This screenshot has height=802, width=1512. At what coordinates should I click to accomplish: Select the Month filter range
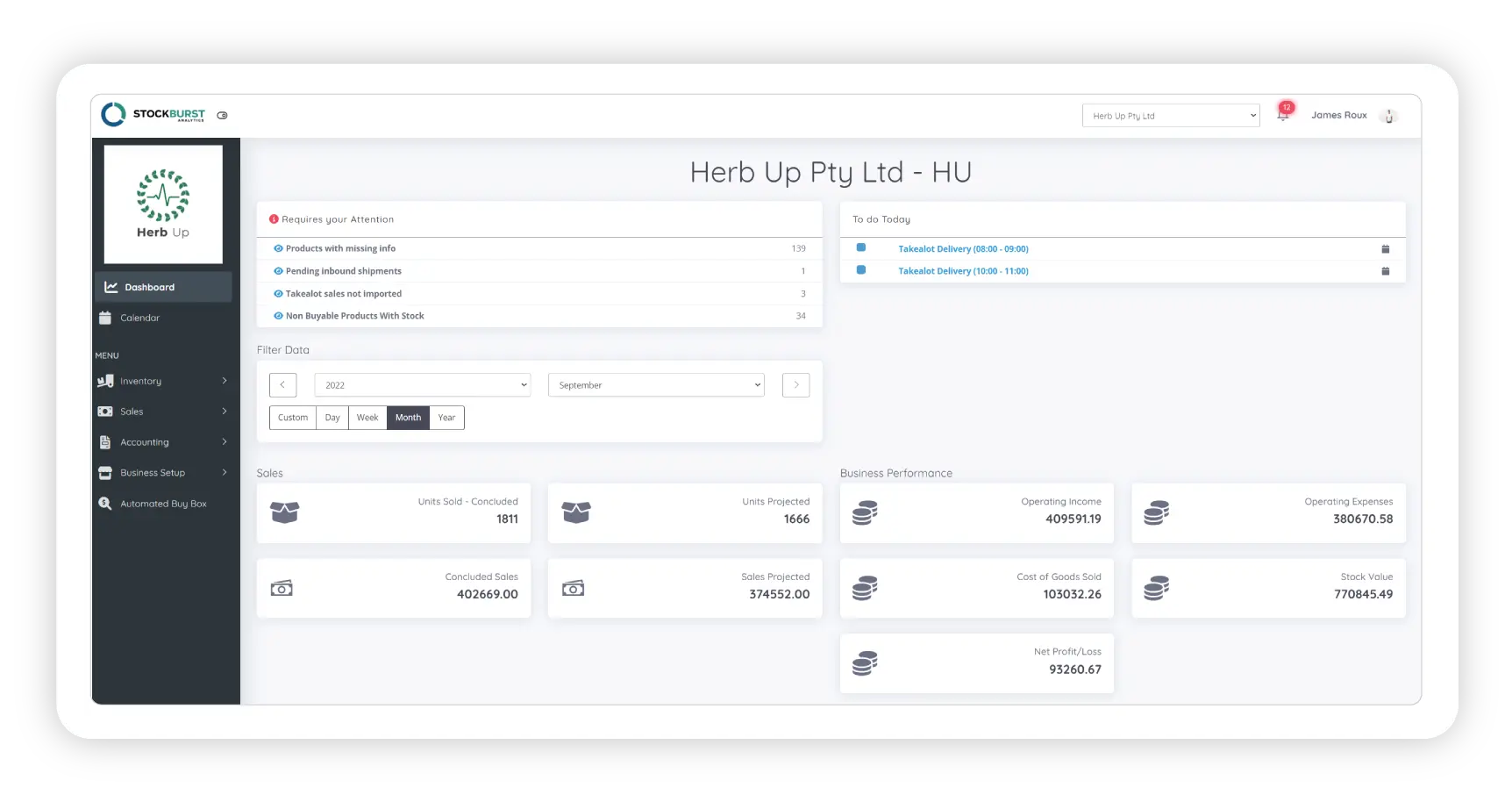pos(408,418)
